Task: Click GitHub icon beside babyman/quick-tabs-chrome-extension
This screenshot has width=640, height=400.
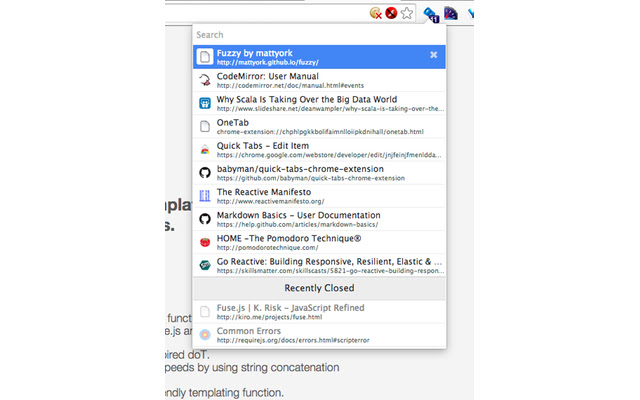Action: point(205,173)
